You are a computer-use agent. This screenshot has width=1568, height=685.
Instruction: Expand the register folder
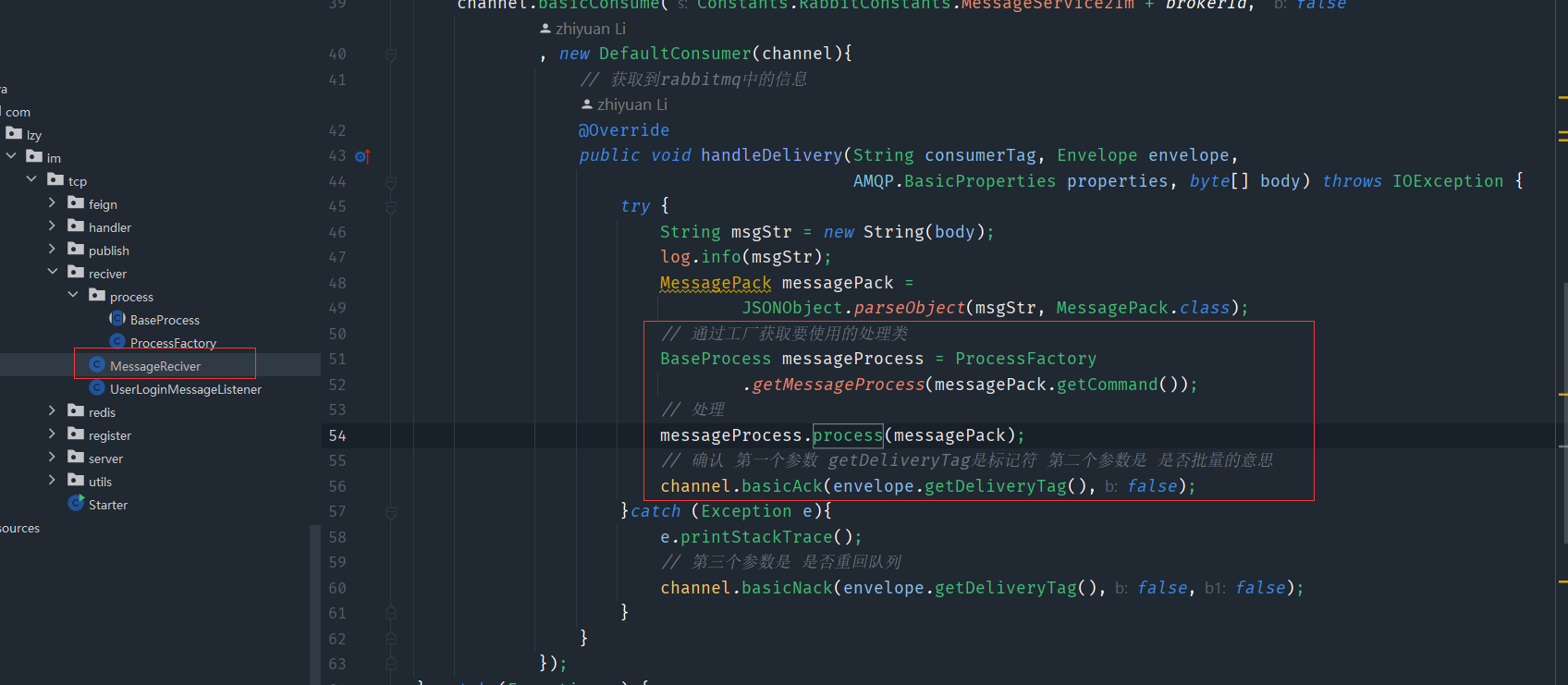(x=52, y=434)
